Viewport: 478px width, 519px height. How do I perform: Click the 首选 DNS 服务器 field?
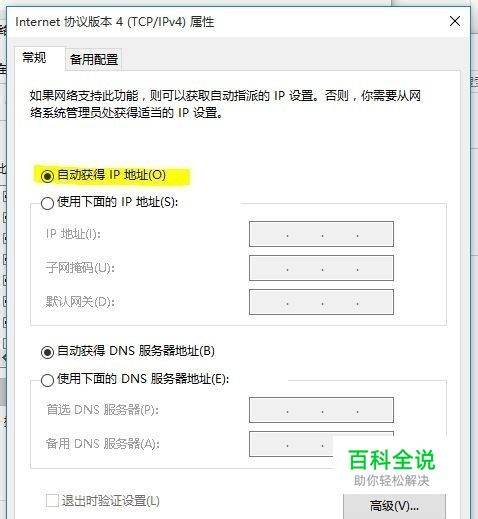(321, 410)
